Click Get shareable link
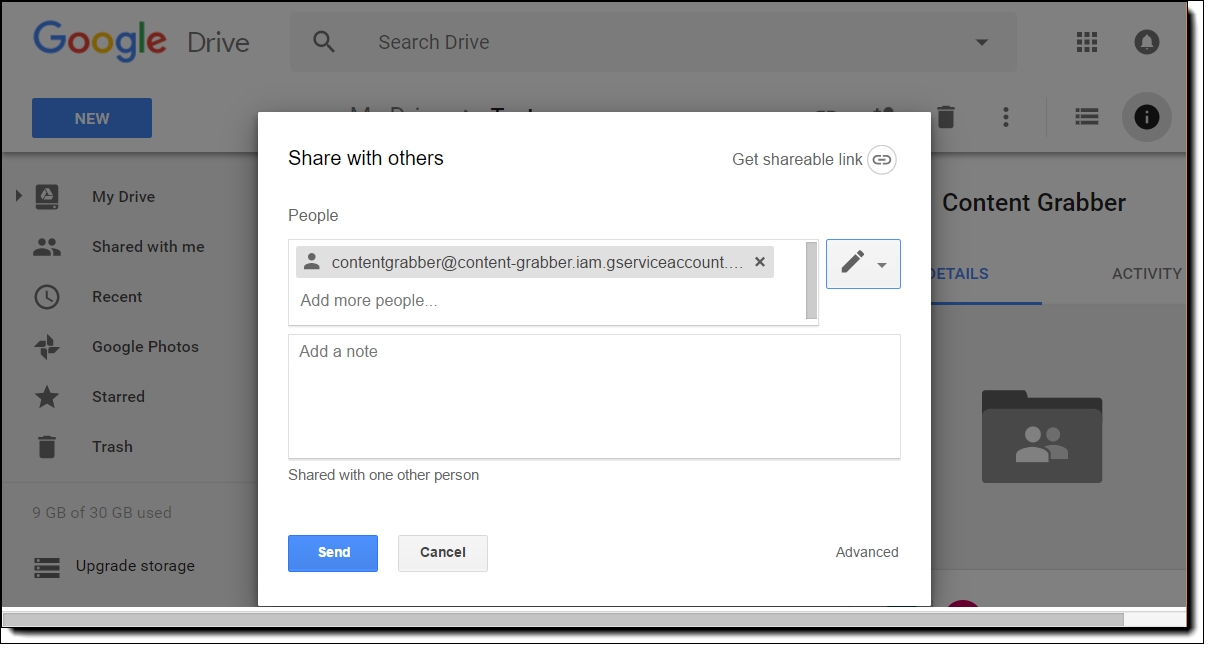1219x659 pixels. click(x=814, y=160)
